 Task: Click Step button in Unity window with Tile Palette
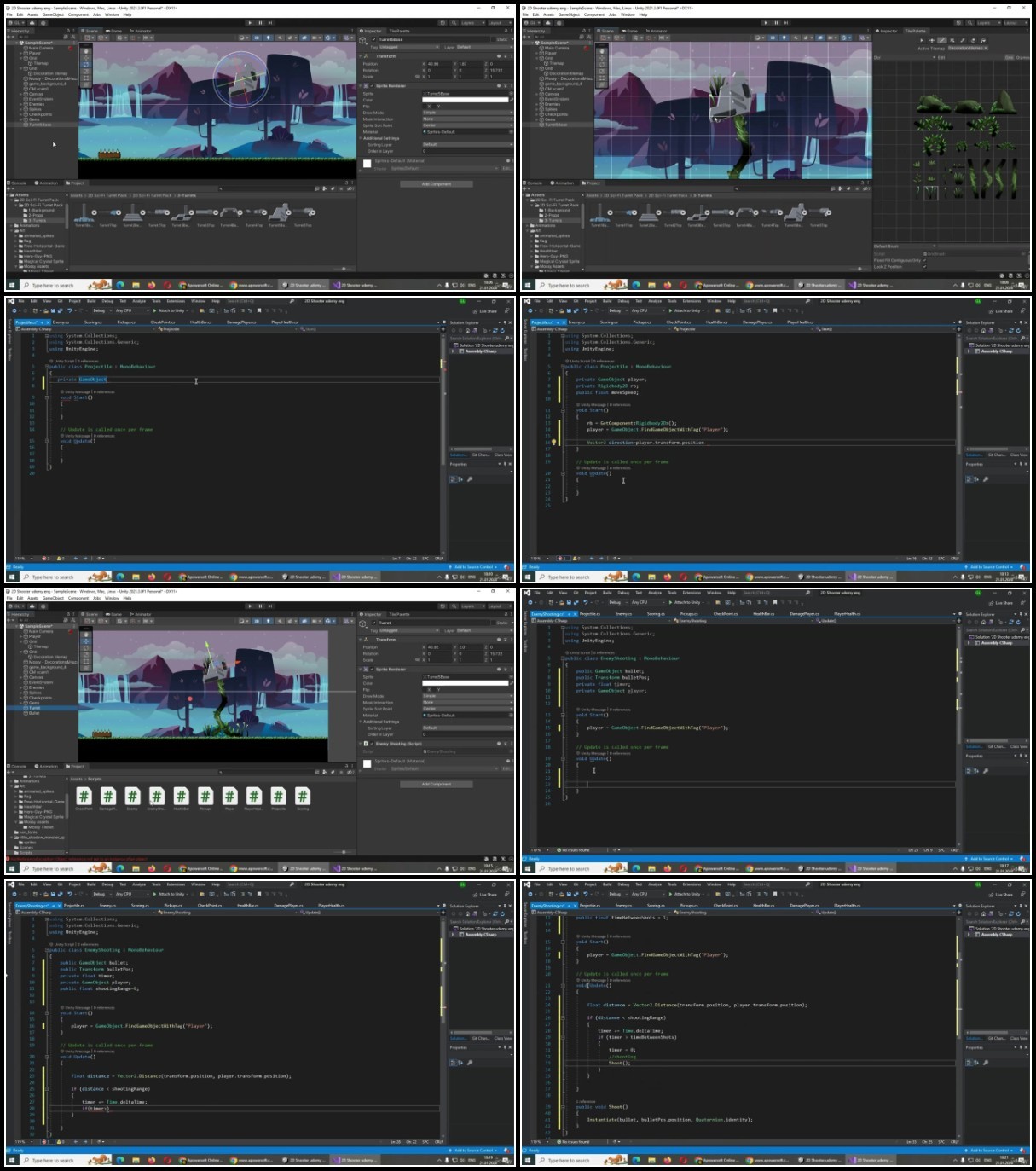pyautogui.click(x=785, y=23)
